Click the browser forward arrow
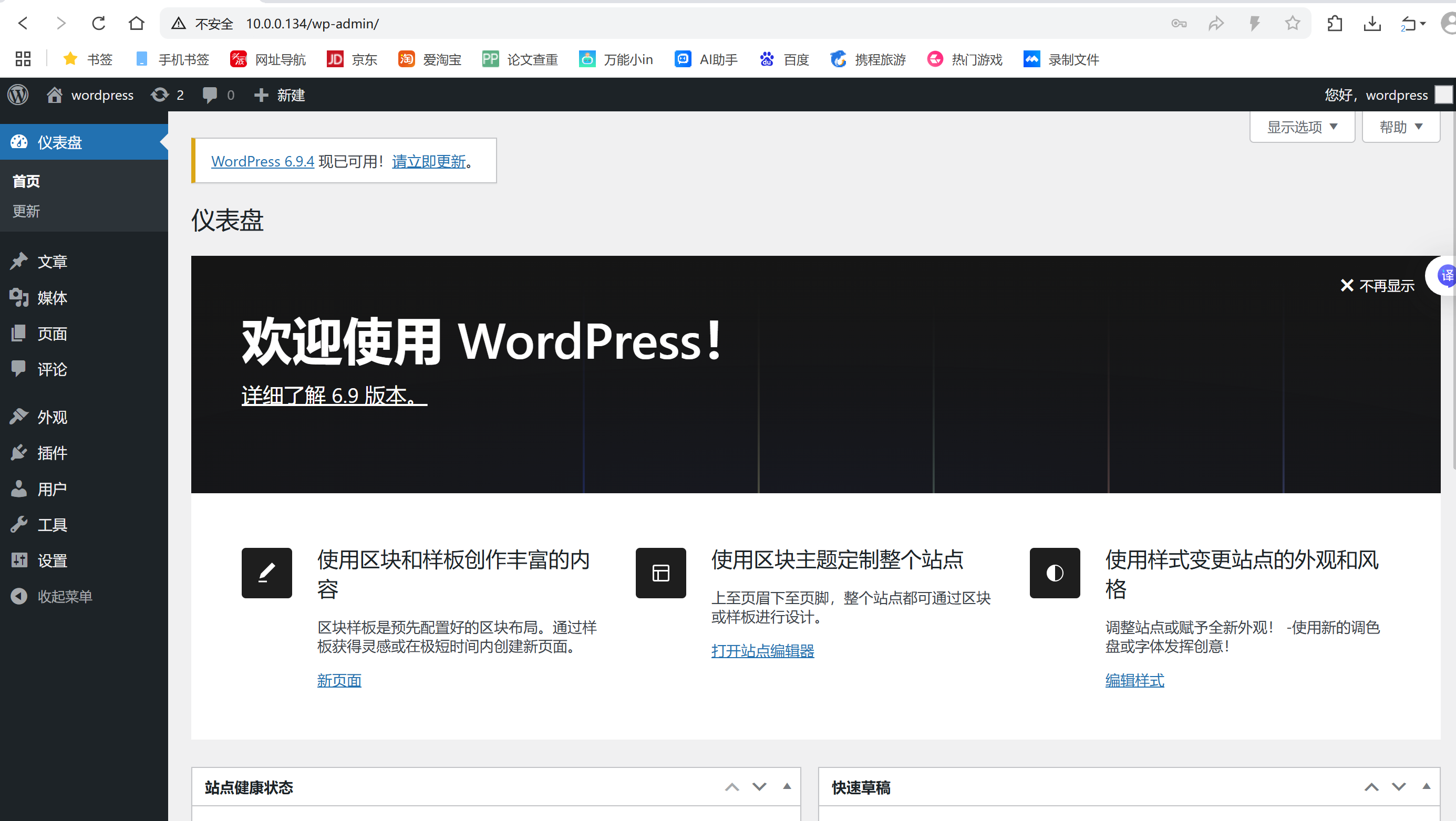Viewport: 1456px width, 821px height. pos(61,23)
